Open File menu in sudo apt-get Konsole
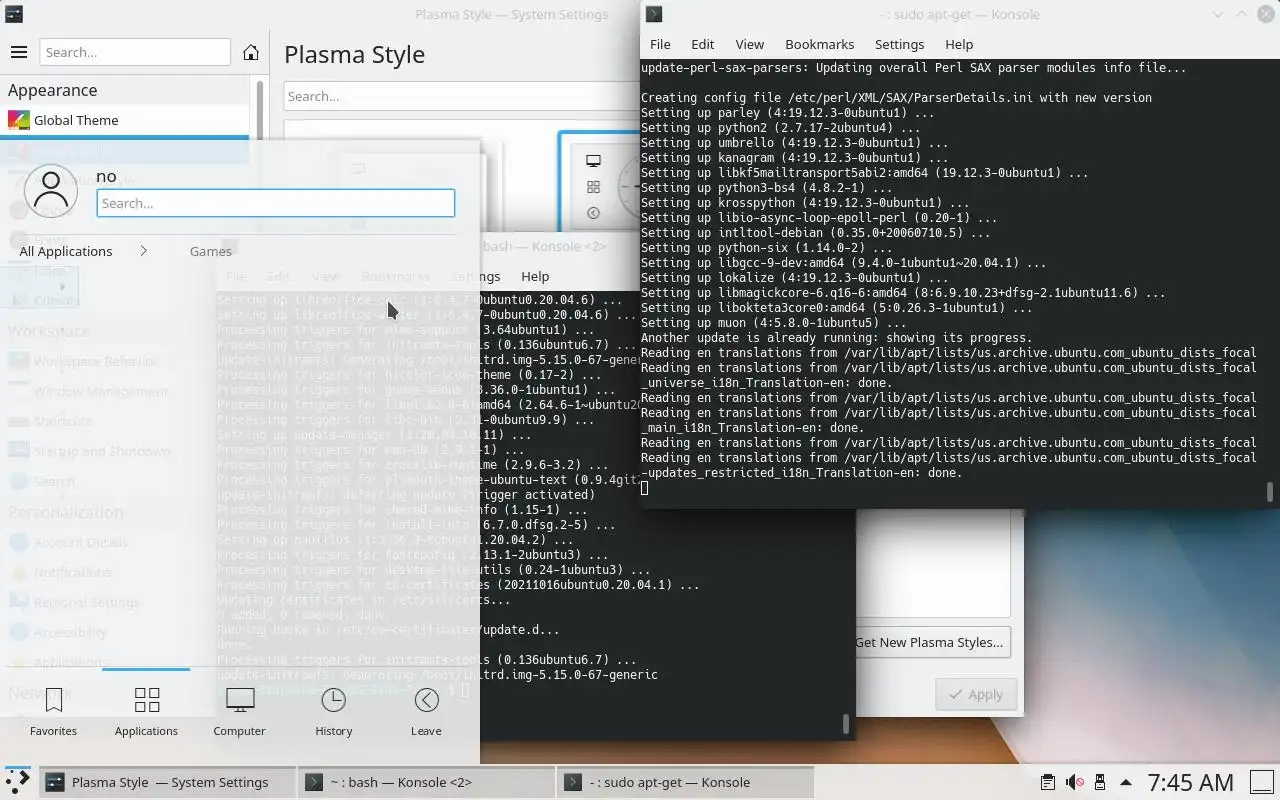Image resolution: width=1280 pixels, height=800 pixels. point(660,44)
